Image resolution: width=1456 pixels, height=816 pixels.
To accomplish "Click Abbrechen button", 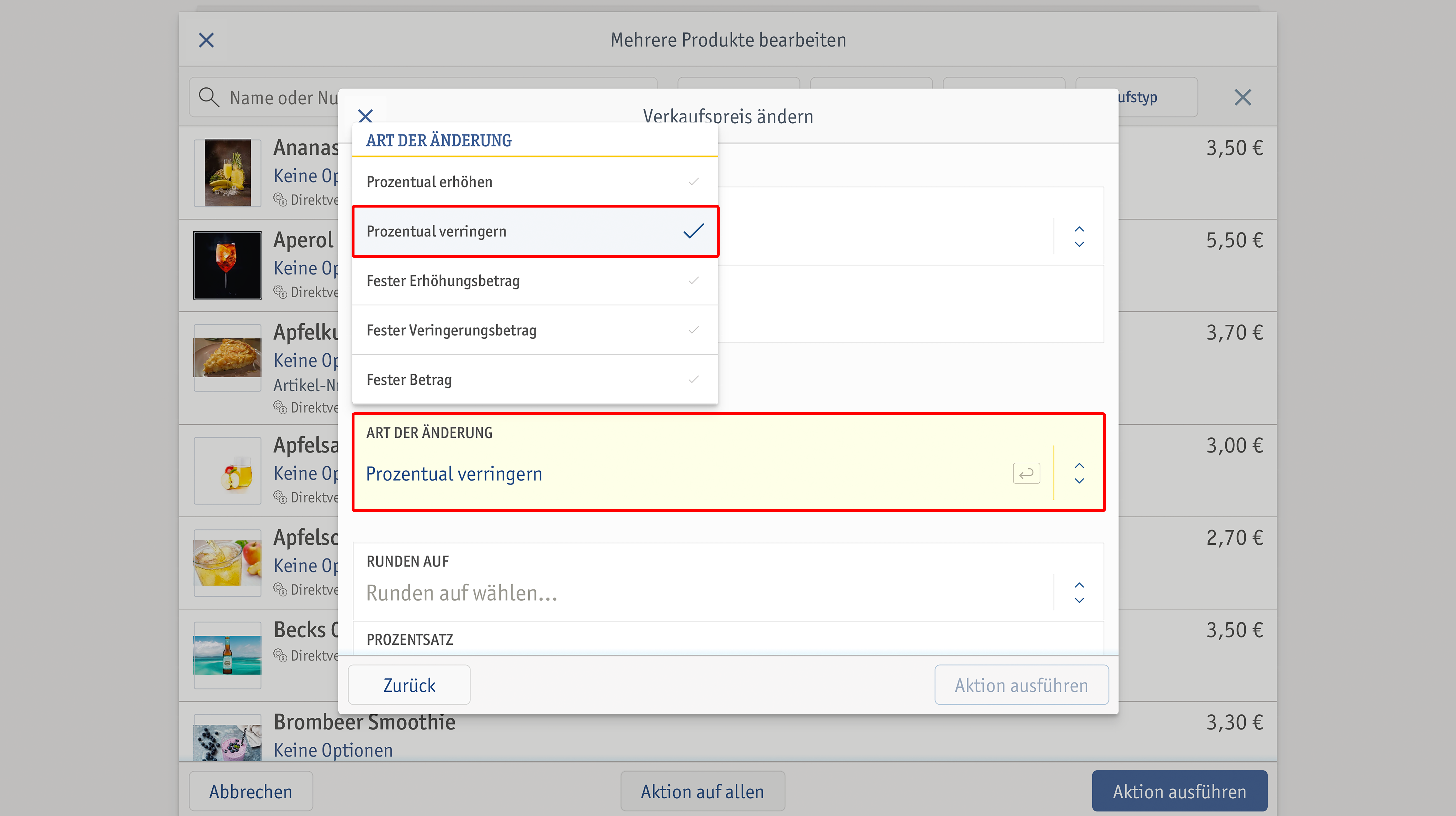I will coord(251,791).
